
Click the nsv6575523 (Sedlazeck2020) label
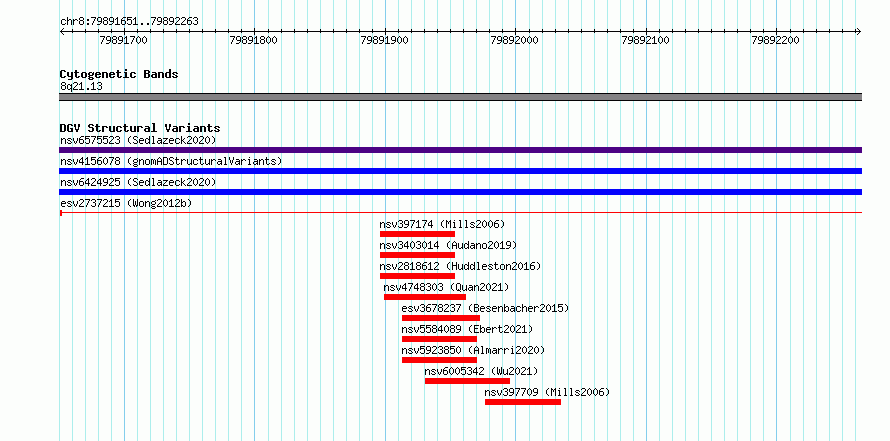tap(138, 140)
